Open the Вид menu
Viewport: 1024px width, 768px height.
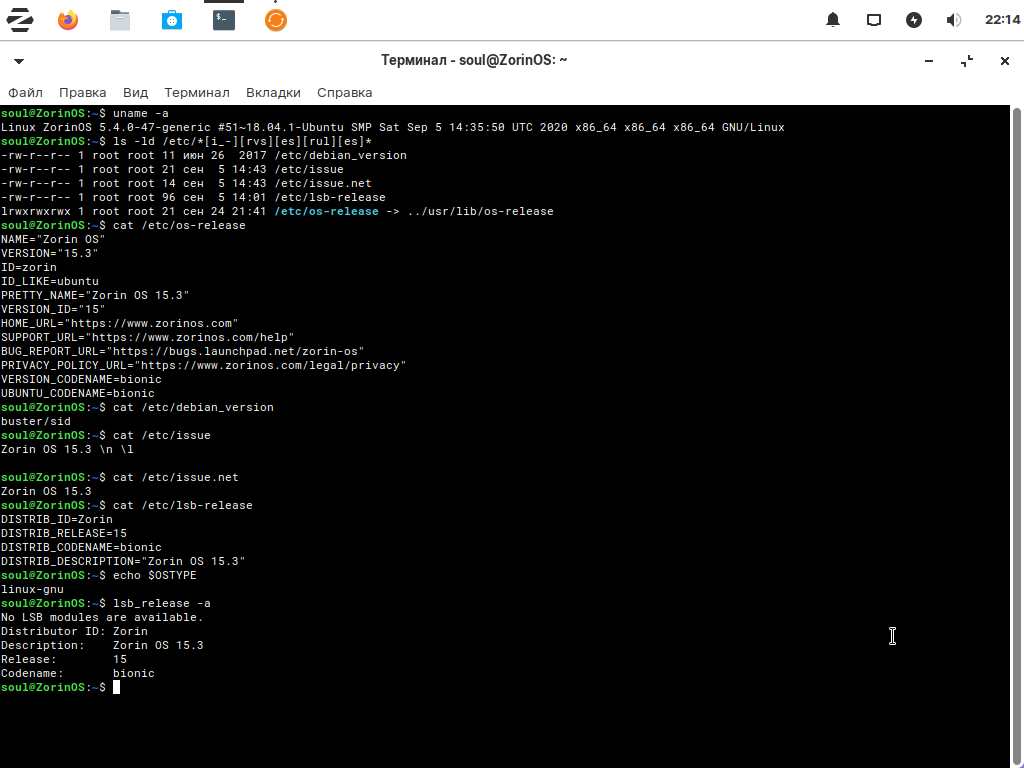pyautogui.click(x=135, y=93)
